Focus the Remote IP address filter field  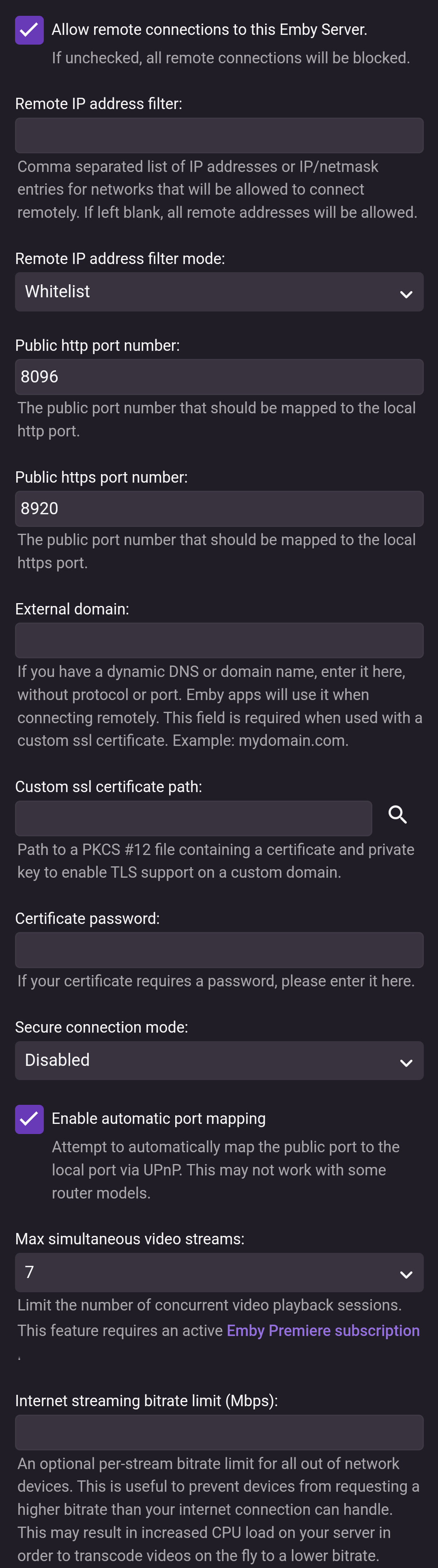coord(219,136)
